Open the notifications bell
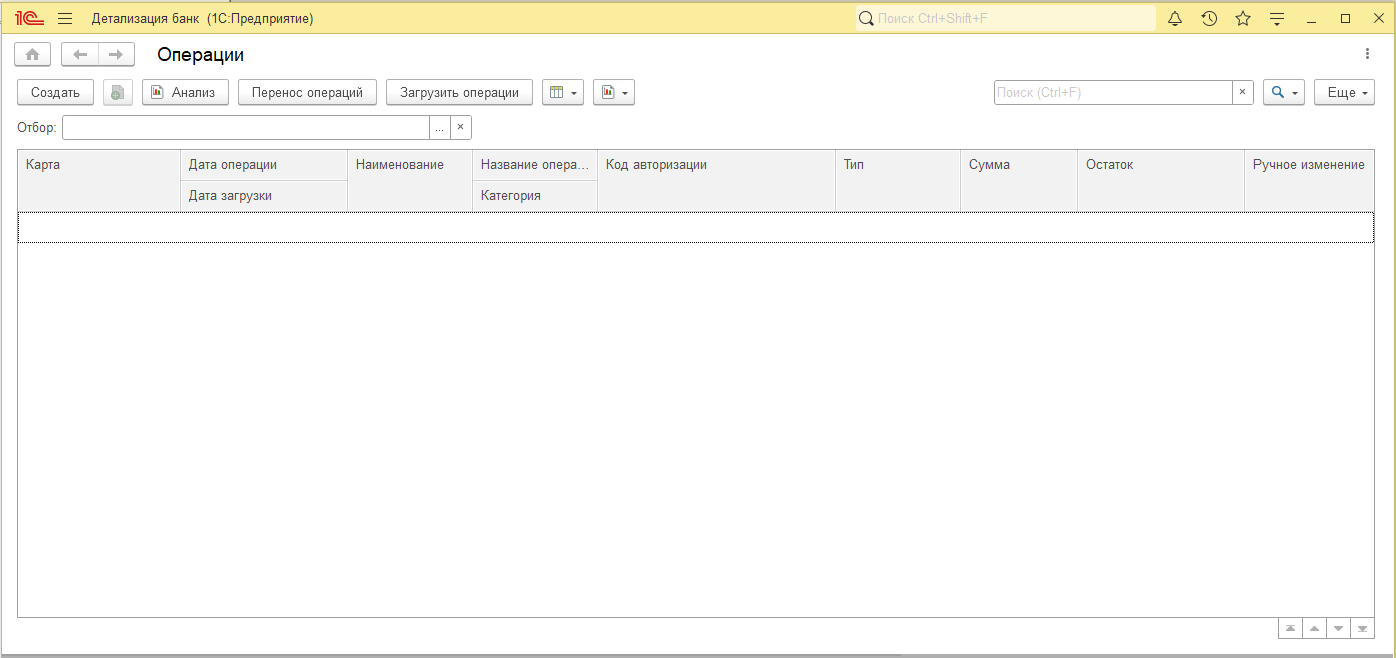 pyautogui.click(x=1175, y=18)
